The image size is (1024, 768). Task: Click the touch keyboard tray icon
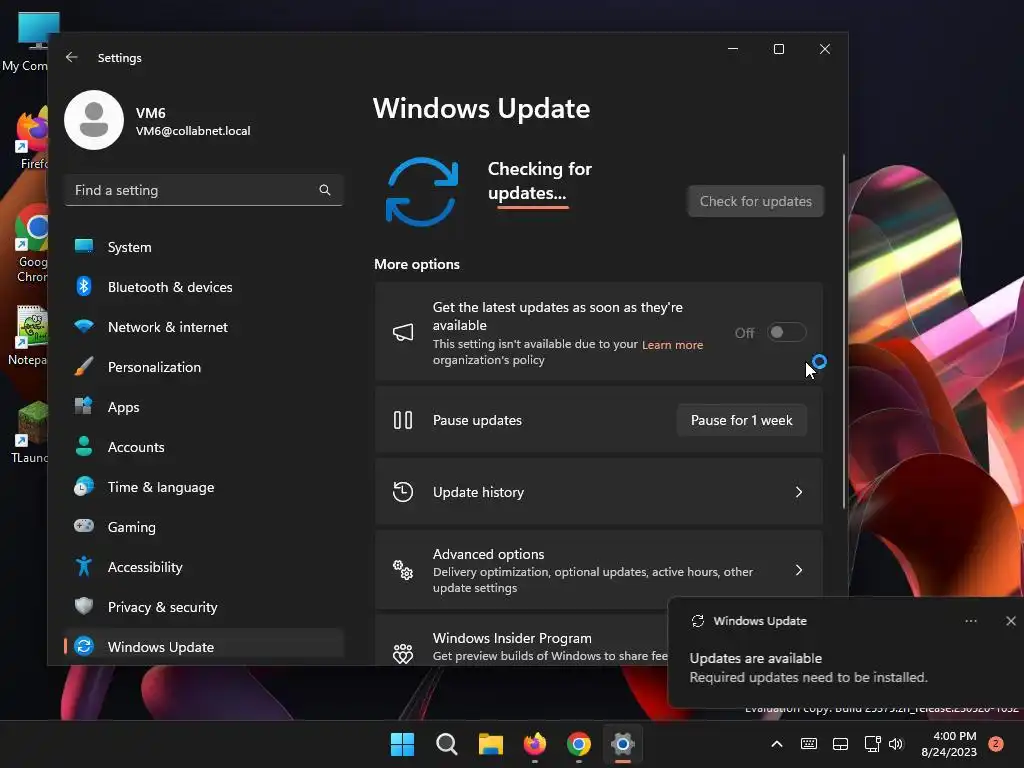[808, 744]
